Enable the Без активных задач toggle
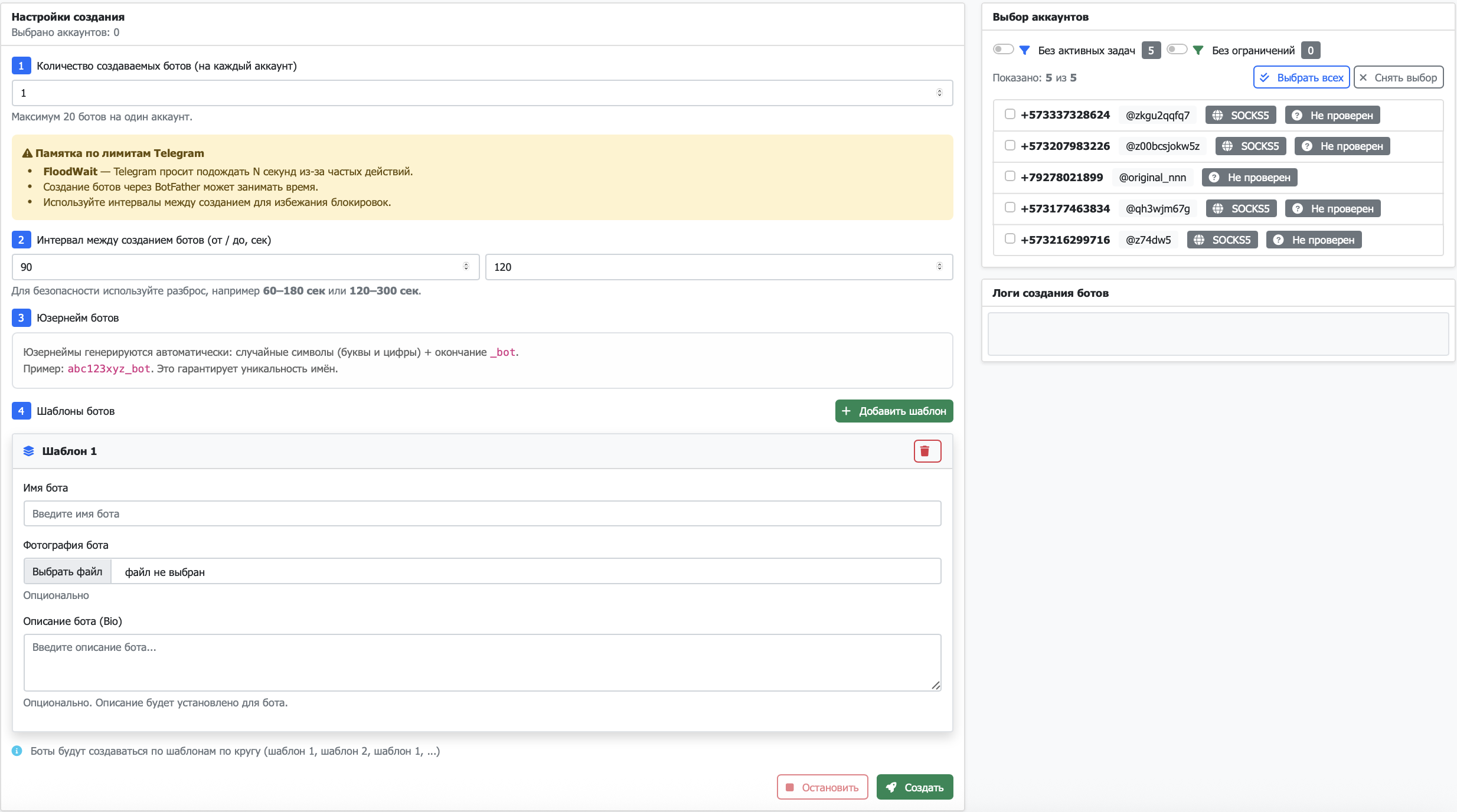Screen dimensions: 1457x812 click(x=1003, y=50)
